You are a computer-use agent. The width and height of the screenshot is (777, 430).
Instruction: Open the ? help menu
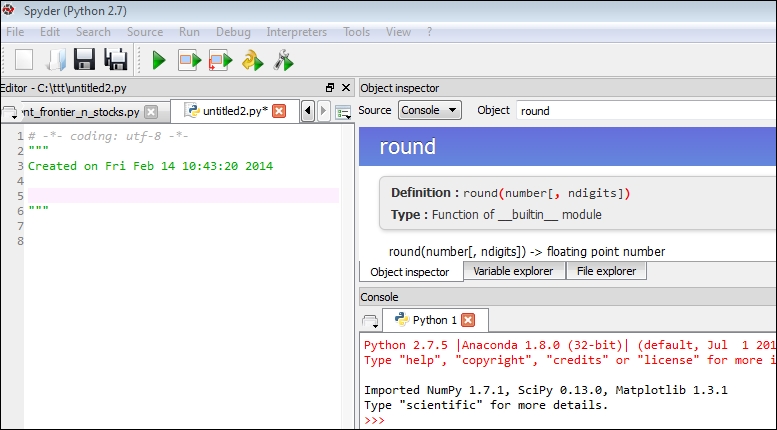(429, 32)
